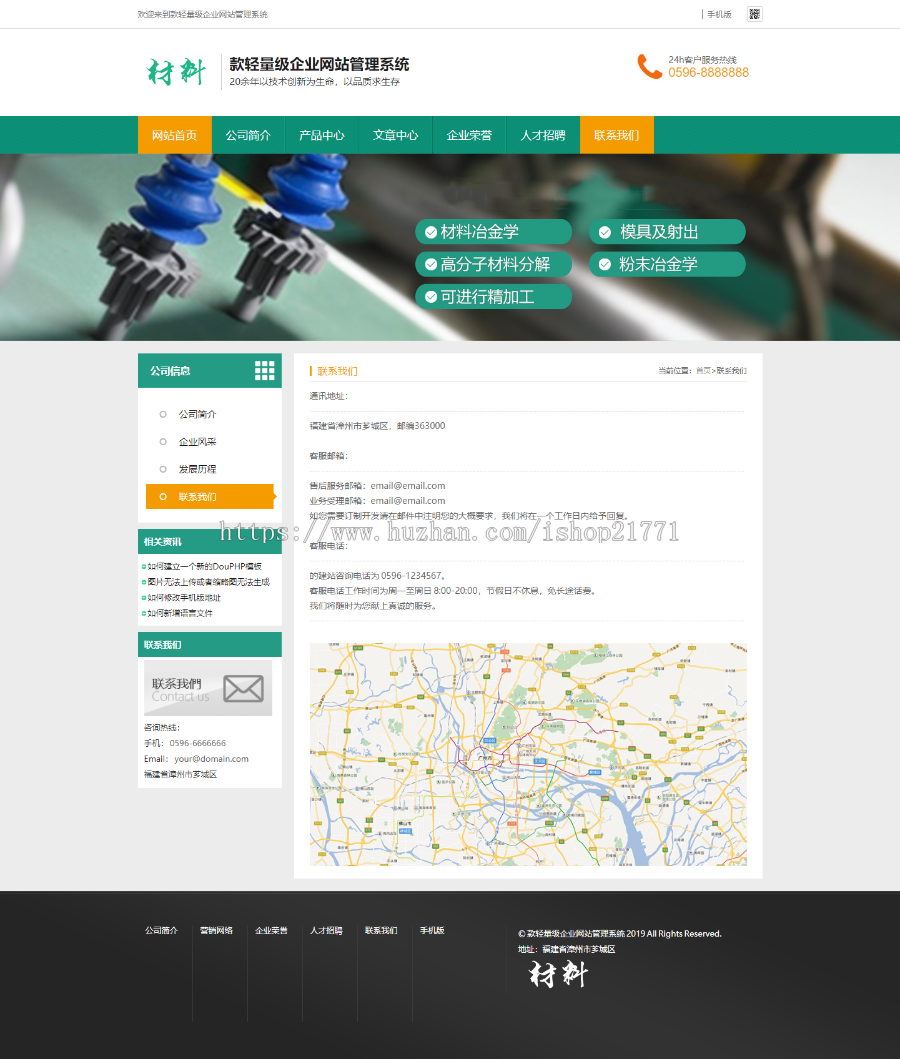Open the 产品中心 navigation menu item
This screenshot has width=900, height=1059.
coord(321,134)
